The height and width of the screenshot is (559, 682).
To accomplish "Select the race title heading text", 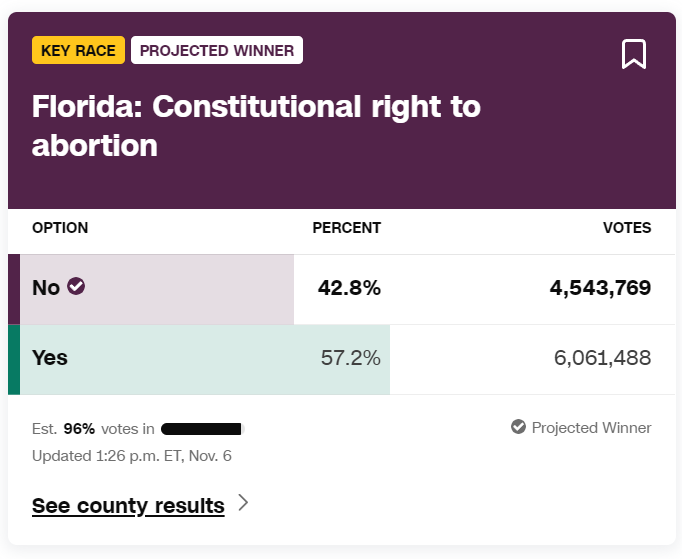I will tap(256, 126).
